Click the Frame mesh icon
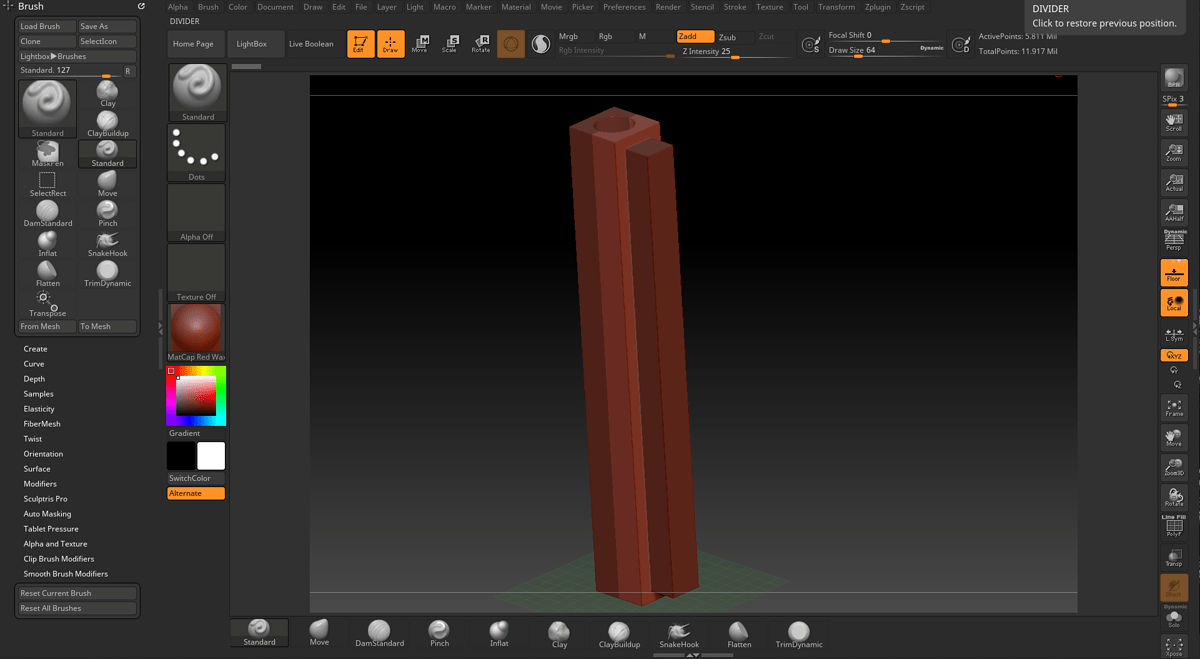 point(1174,407)
